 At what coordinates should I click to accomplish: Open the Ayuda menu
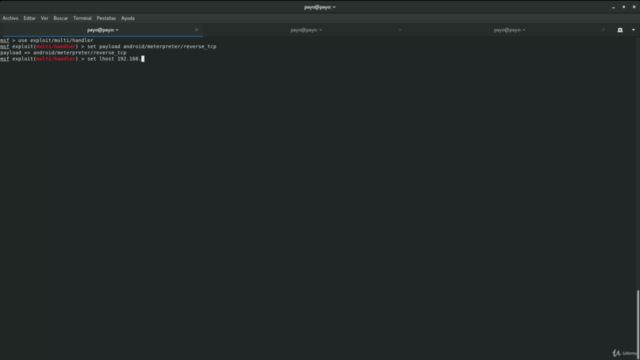(x=128, y=18)
